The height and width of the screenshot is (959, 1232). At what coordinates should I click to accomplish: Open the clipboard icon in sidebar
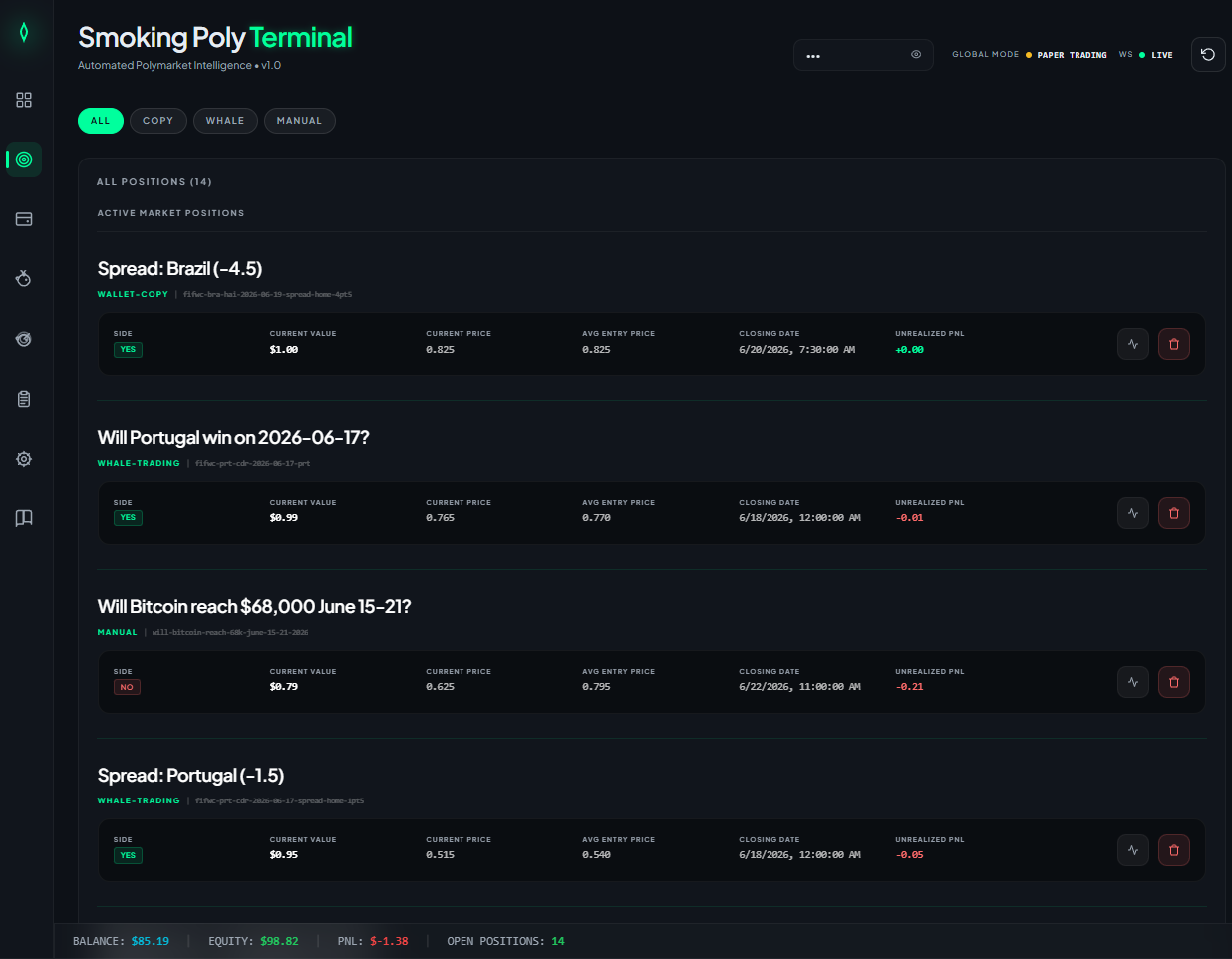click(24, 399)
